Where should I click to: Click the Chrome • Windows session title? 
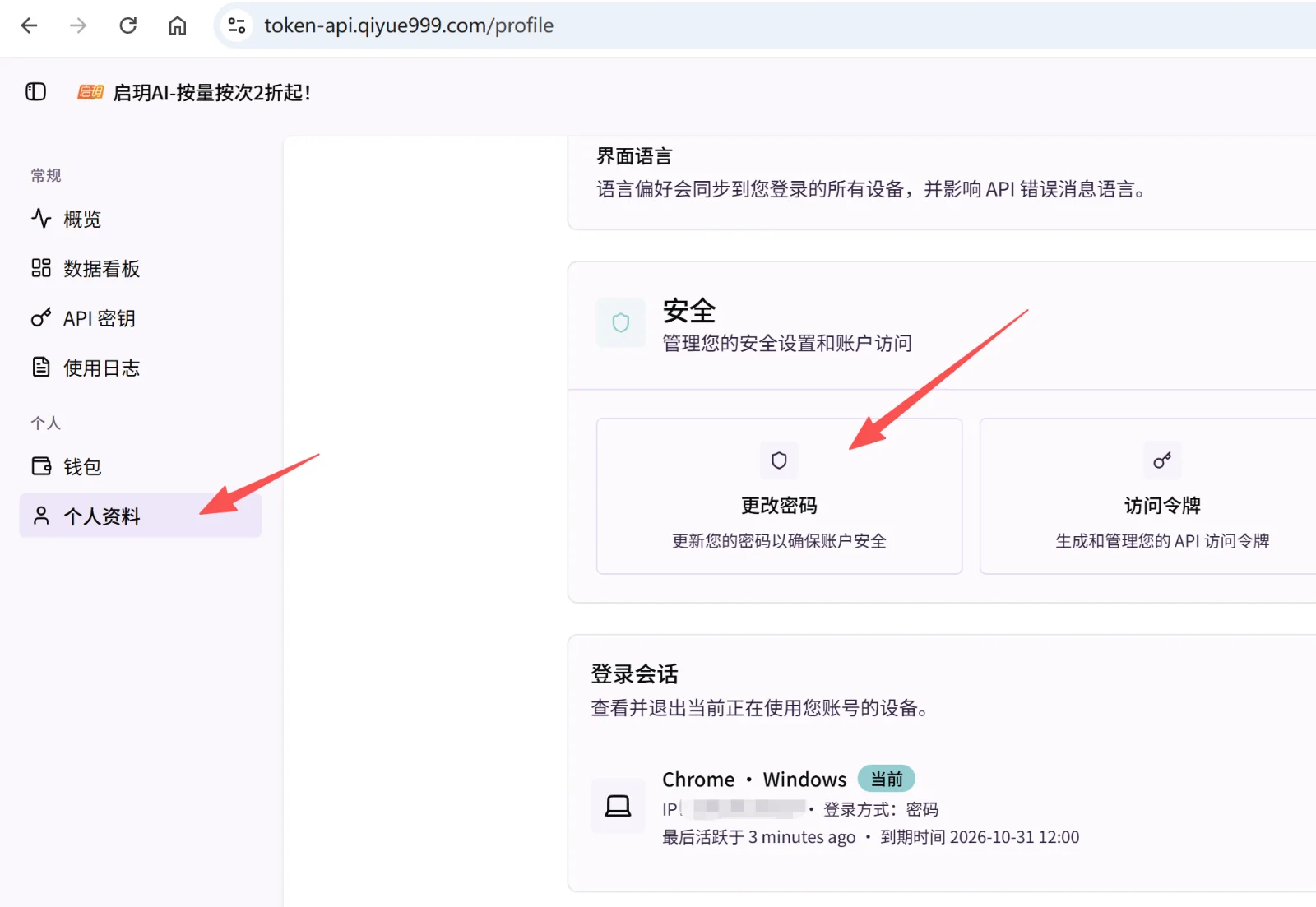pyautogui.click(x=754, y=779)
